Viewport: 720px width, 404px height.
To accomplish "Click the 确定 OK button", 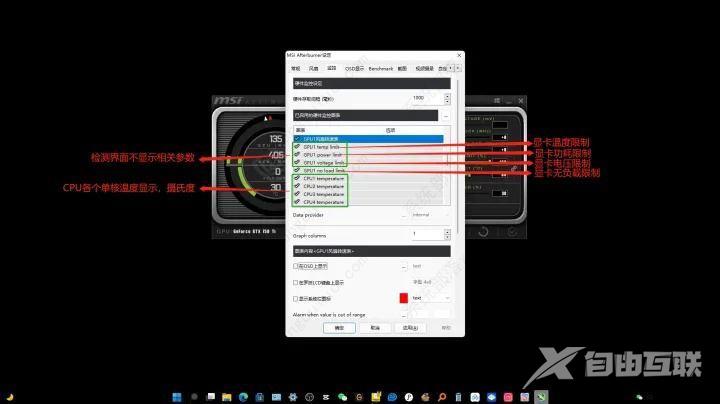I will pos(339,328).
